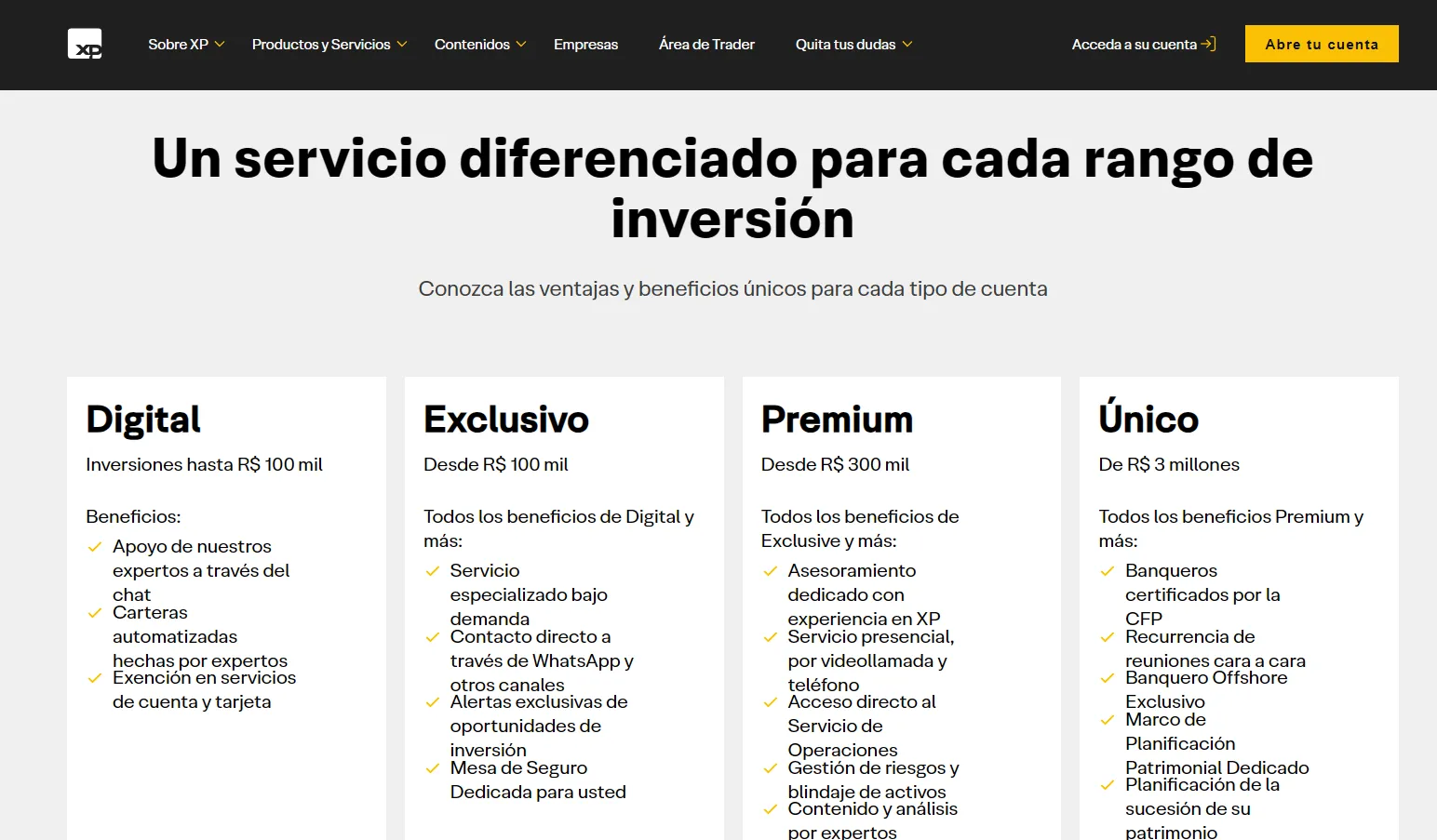
Task: Click the main heading Un servicio diferenciado
Action: [x=732, y=189]
